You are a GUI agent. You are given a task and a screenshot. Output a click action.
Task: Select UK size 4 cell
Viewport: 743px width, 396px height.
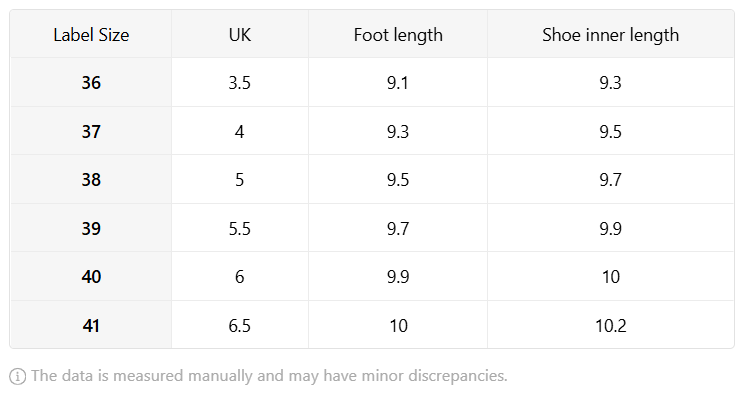(x=240, y=131)
